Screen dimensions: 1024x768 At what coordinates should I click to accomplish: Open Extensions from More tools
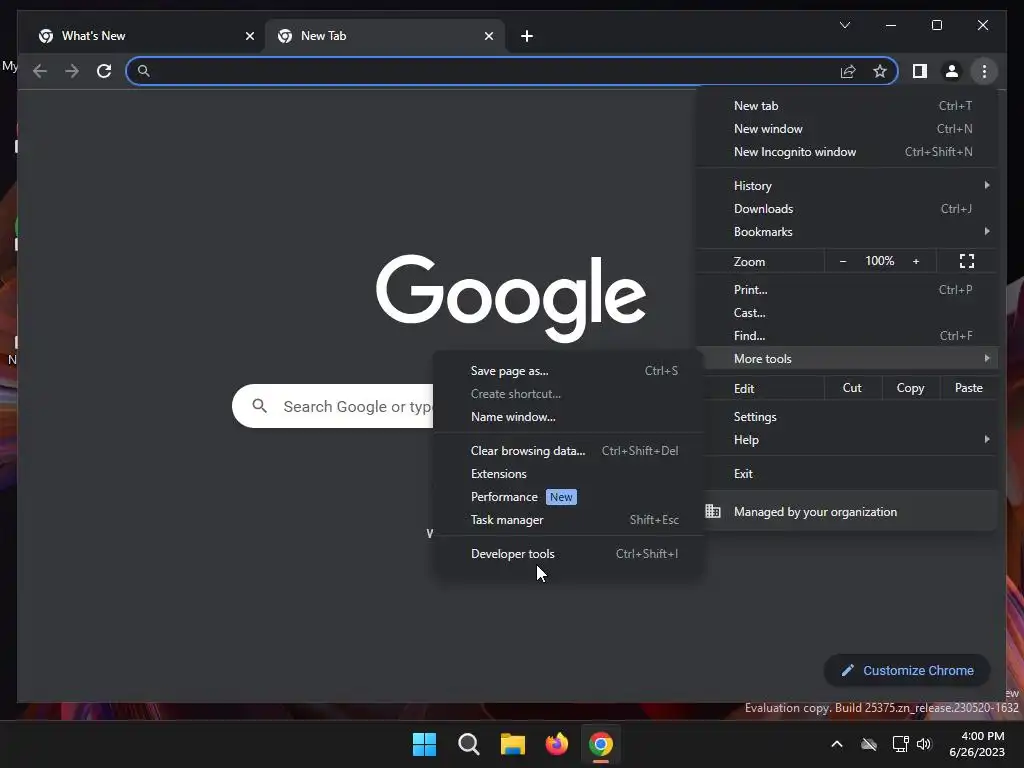pos(568,473)
